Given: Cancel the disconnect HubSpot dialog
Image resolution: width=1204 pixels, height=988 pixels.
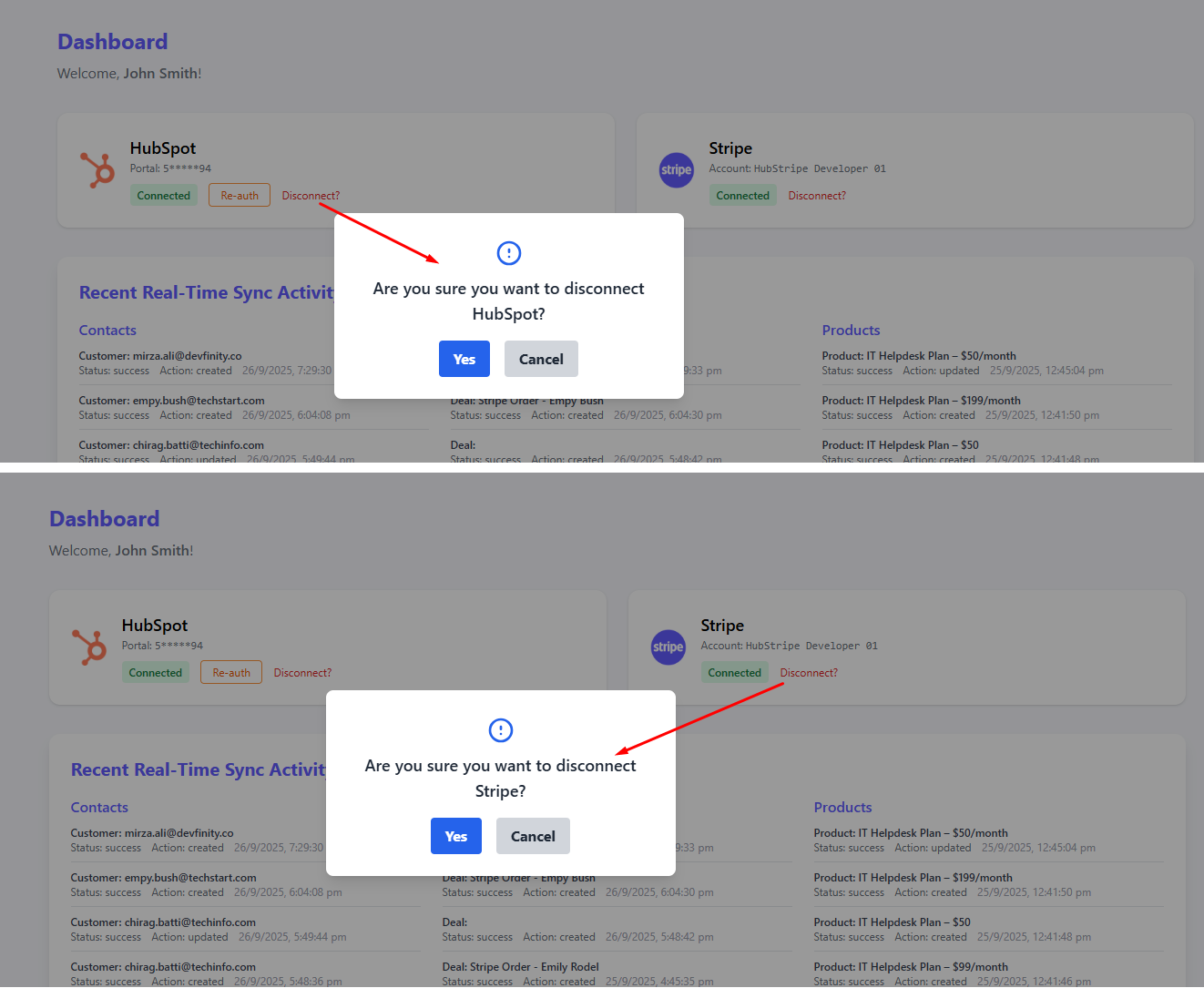Looking at the screenshot, I should pyautogui.click(x=541, y=359).
